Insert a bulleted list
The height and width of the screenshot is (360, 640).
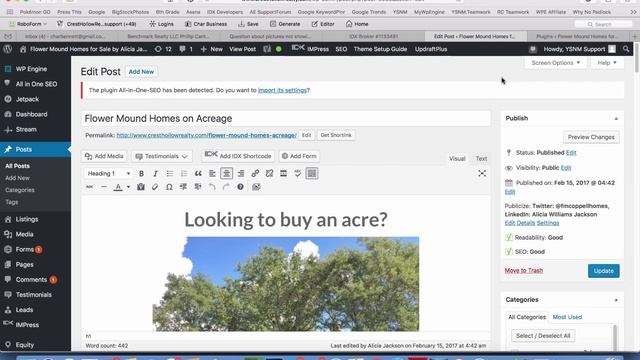(170, 173)
